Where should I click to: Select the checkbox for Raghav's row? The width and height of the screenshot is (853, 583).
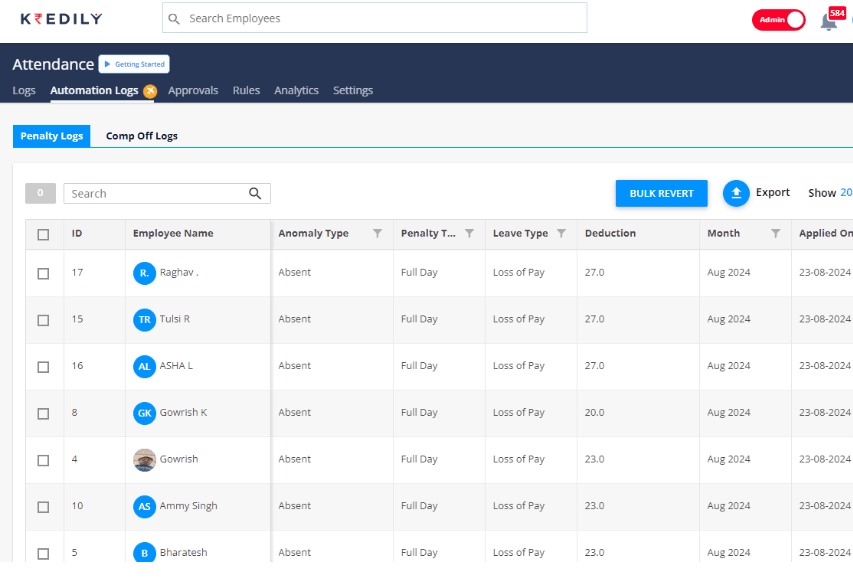click(43, 274)
